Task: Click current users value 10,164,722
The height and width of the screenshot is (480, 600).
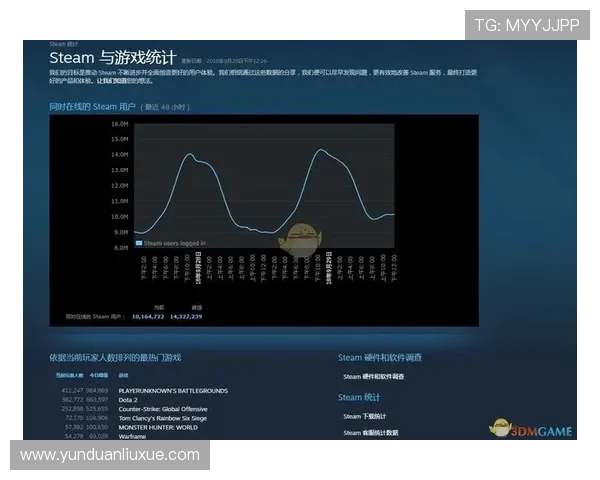Action: tap(148, 317)
